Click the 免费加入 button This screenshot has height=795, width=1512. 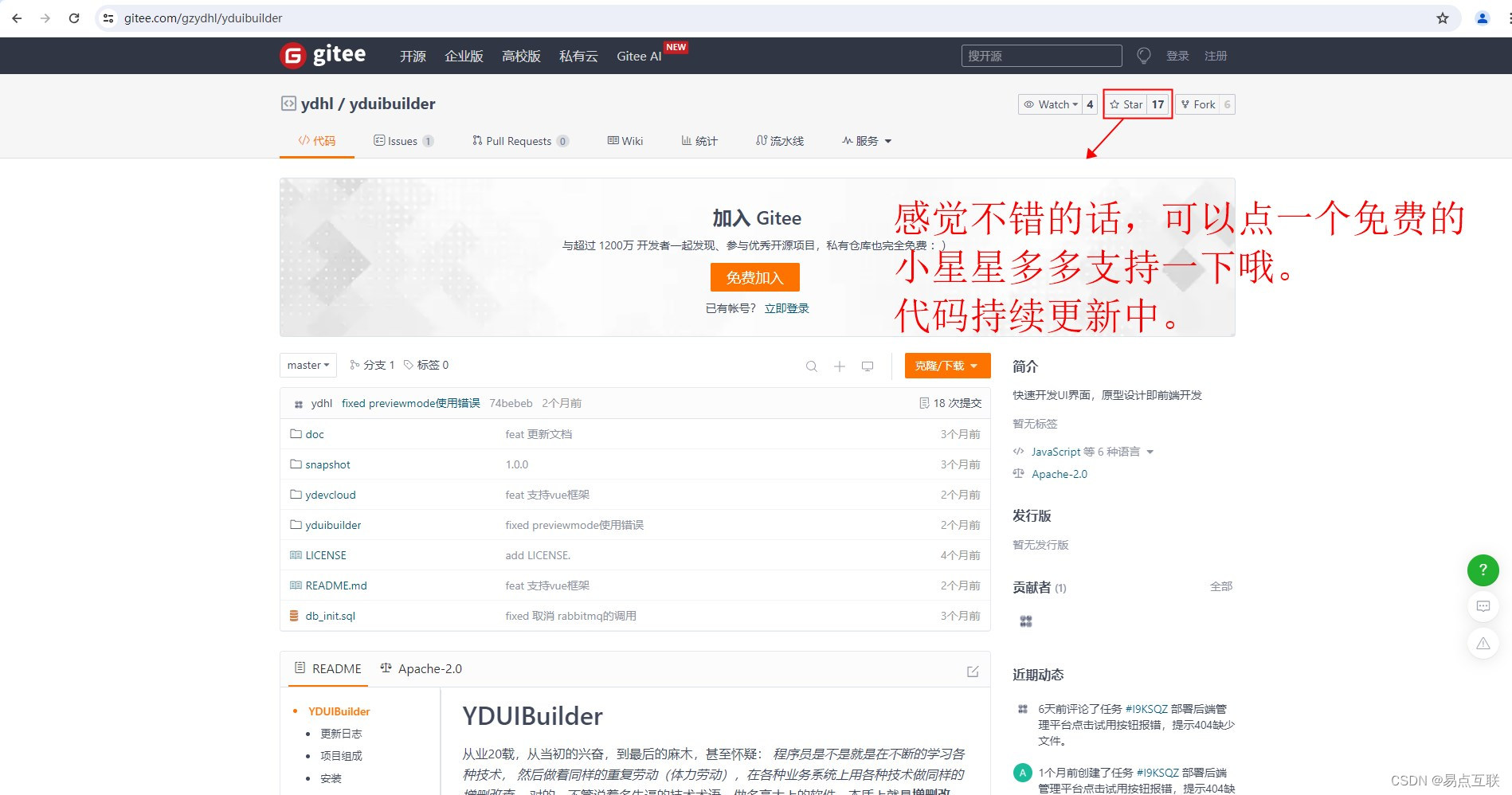click(754, 277)
